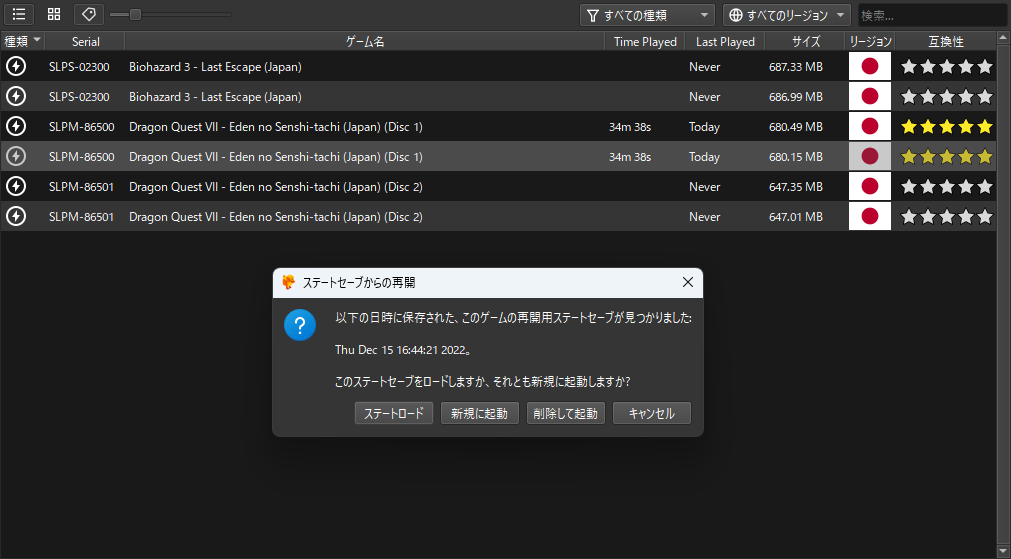Sort by the リージョン column header

pyautogui.click(x=870, y=41)
